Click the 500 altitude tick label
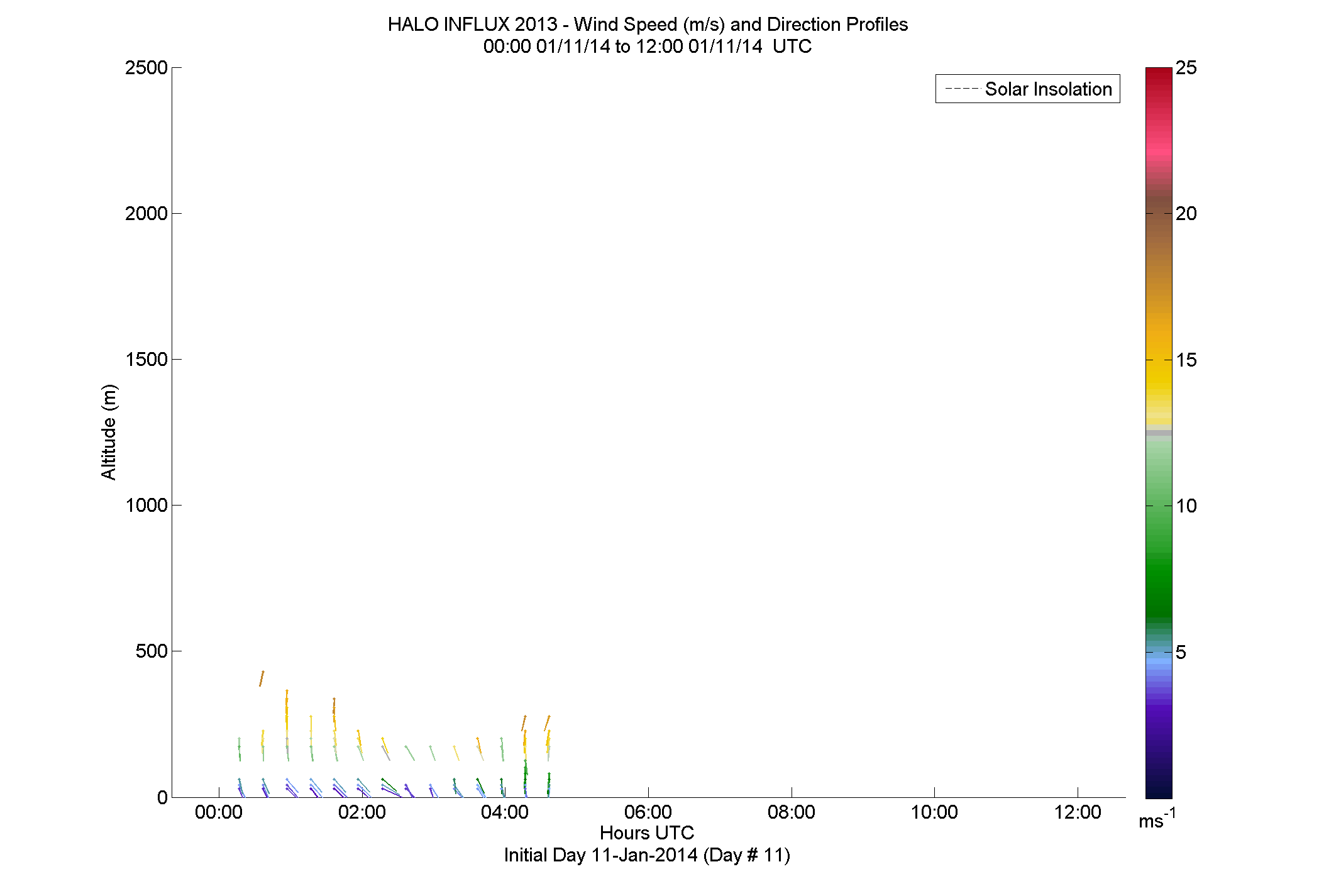Image resolution: width=1319 pixels, height=896 pixels. 152,651
